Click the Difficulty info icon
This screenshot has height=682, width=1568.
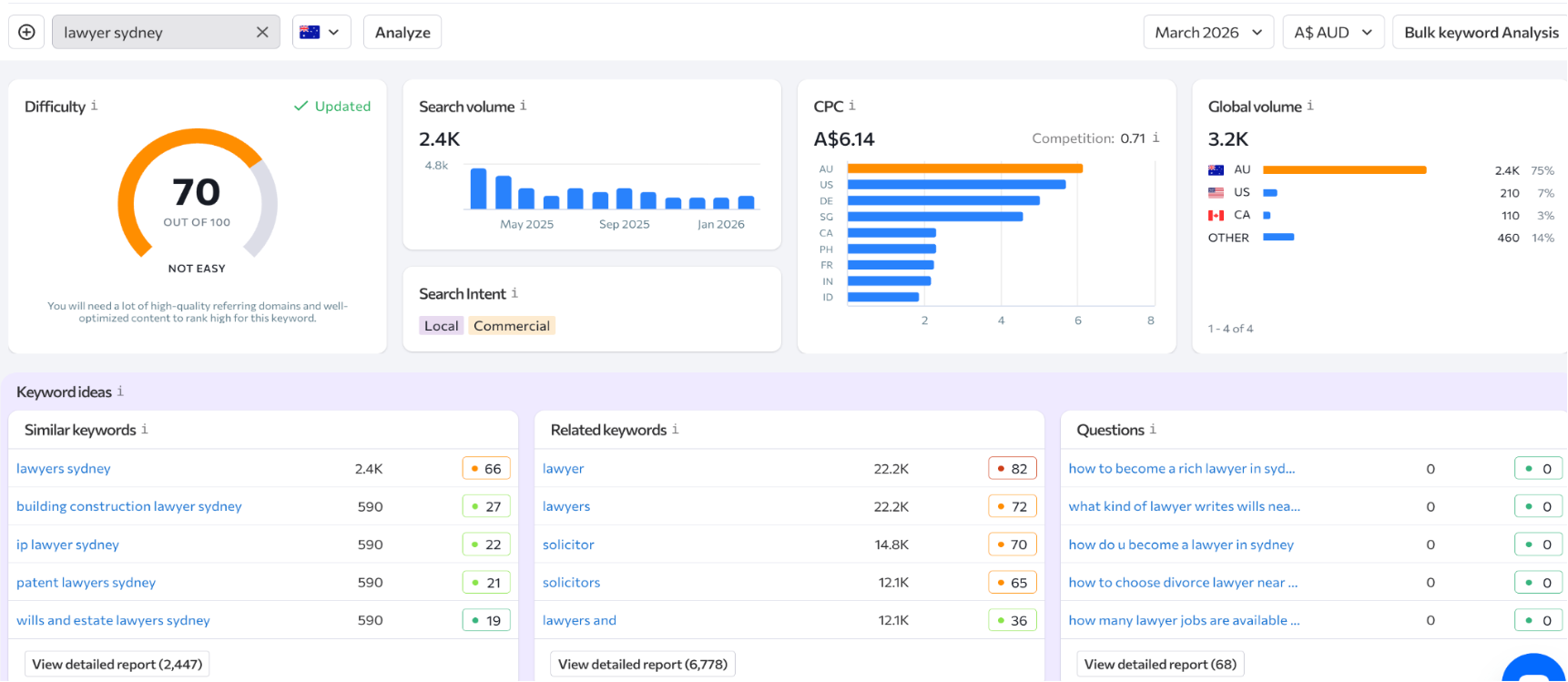(x=94, y=106)
